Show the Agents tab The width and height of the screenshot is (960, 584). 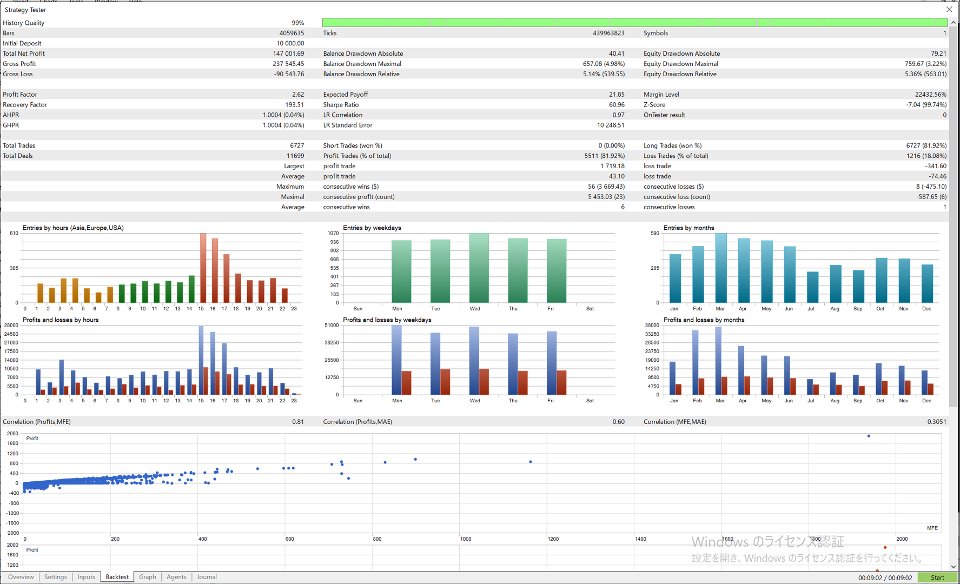click(x=176, y=577)
